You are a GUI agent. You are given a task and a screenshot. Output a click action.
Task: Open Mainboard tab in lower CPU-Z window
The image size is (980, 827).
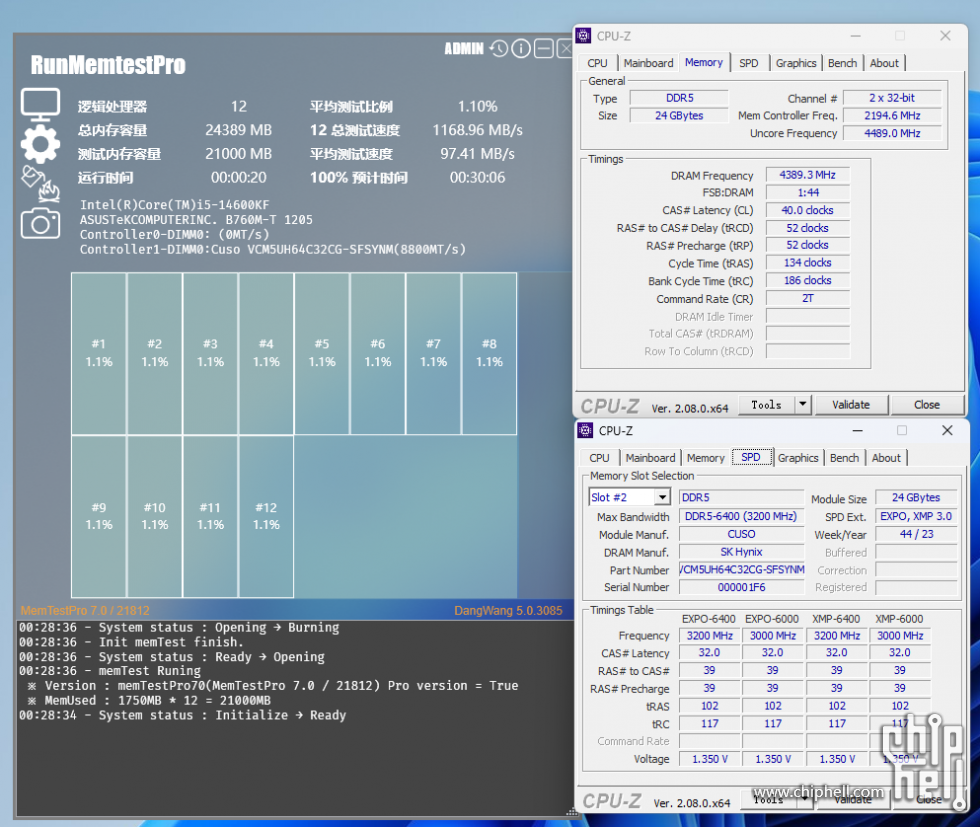[650, 458]
